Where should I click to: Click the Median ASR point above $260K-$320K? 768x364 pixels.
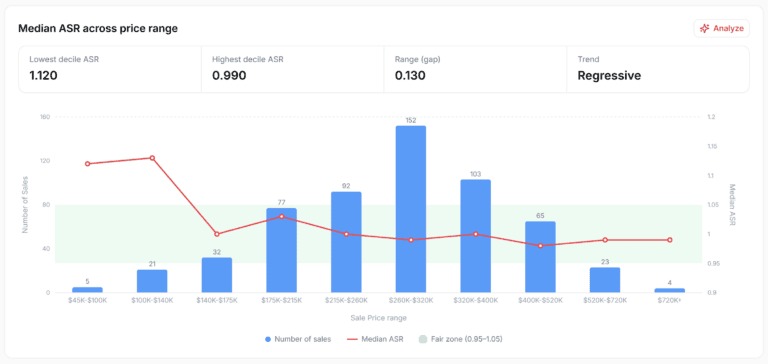[x=411, y=240]
